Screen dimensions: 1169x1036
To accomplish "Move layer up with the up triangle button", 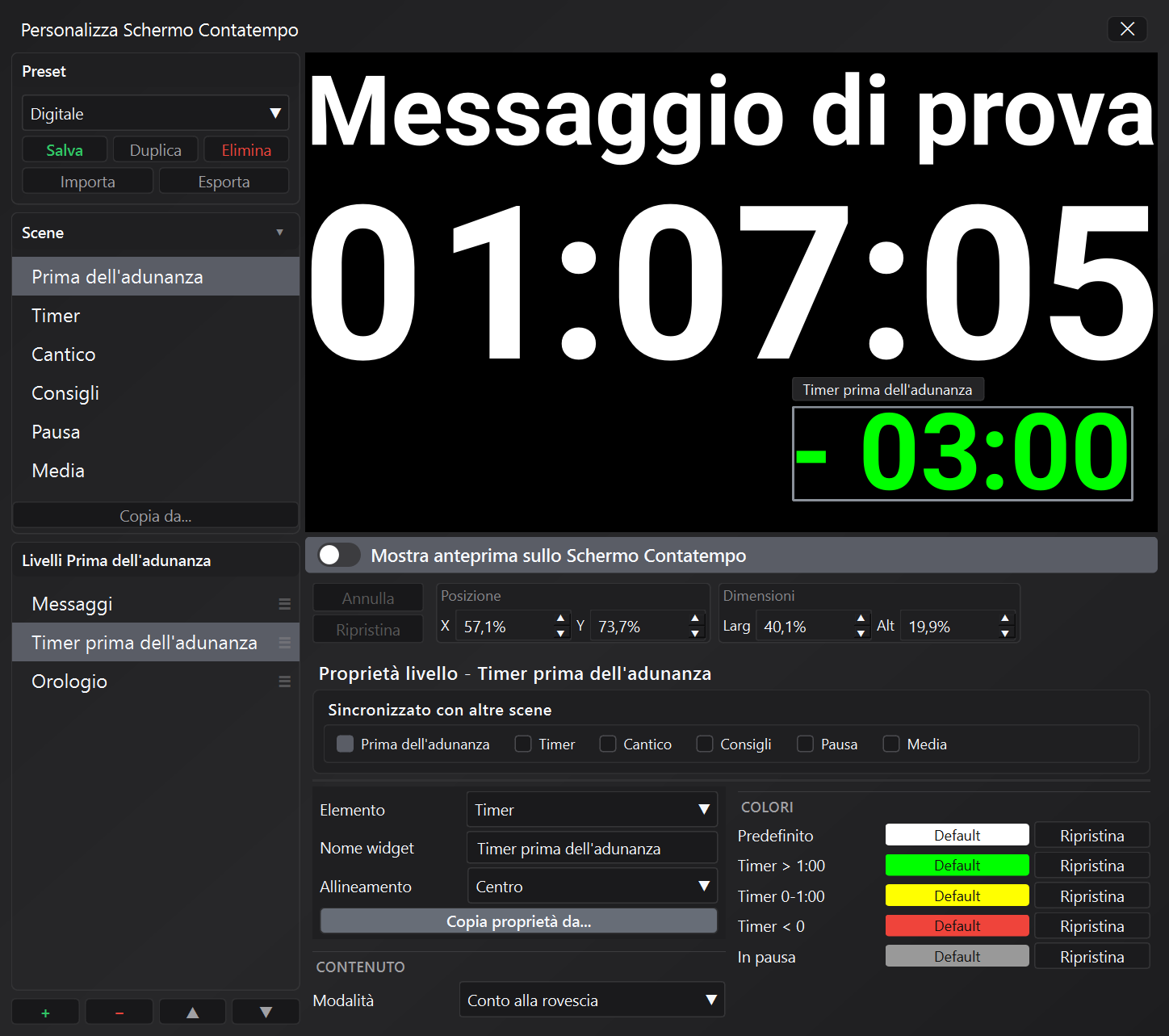I will click(x=192, y=1012).
